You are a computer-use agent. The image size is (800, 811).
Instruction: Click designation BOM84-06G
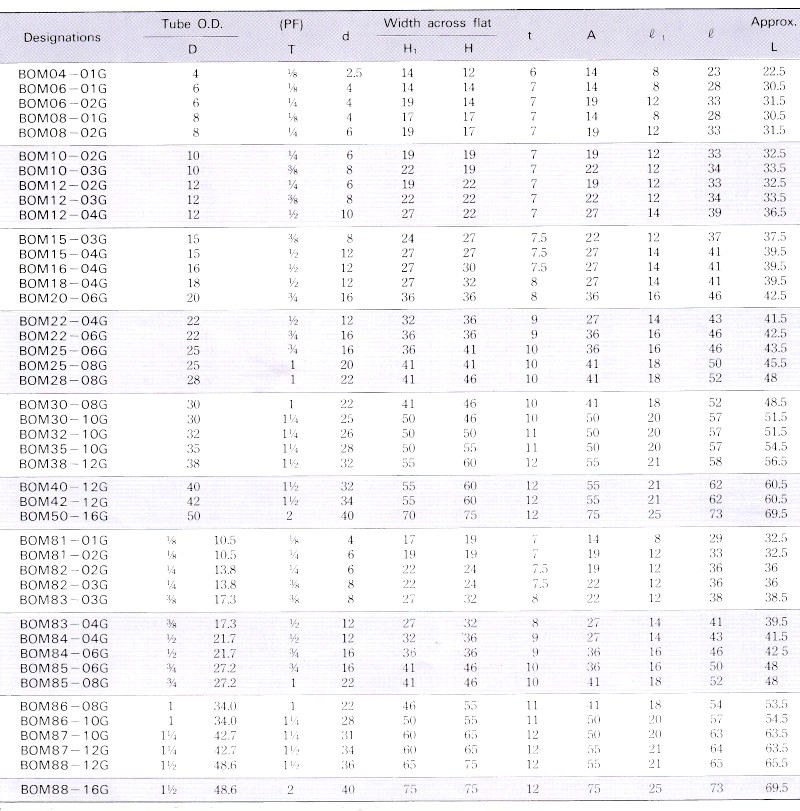[x=64, y=654]
